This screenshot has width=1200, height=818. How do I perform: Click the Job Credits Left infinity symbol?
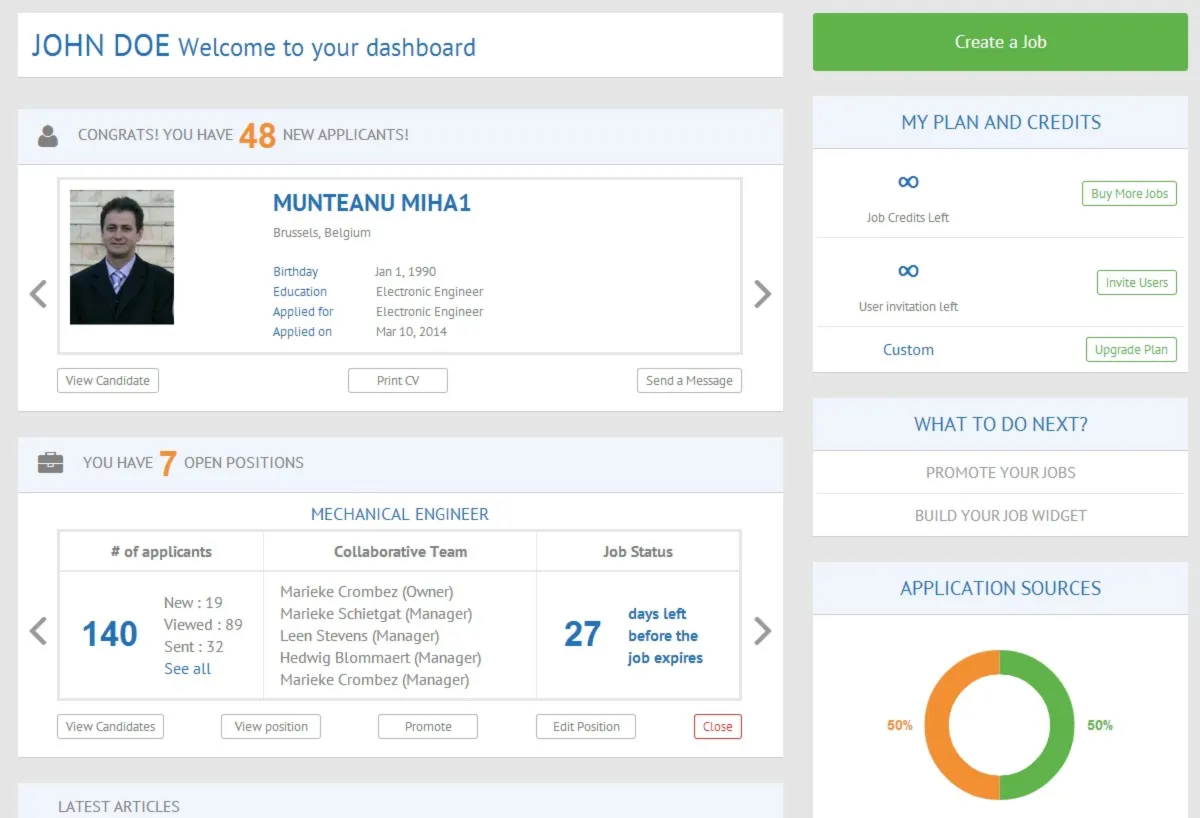click(x=908, y=182)
